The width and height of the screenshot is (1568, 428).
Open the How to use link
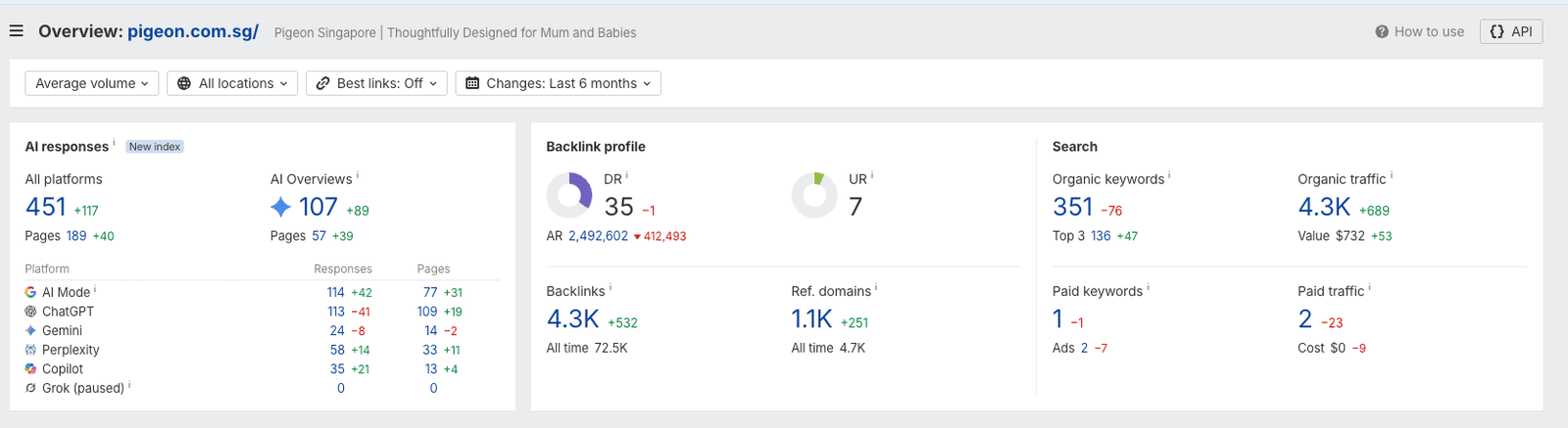pyautogui.click(x=1429, y=31)
